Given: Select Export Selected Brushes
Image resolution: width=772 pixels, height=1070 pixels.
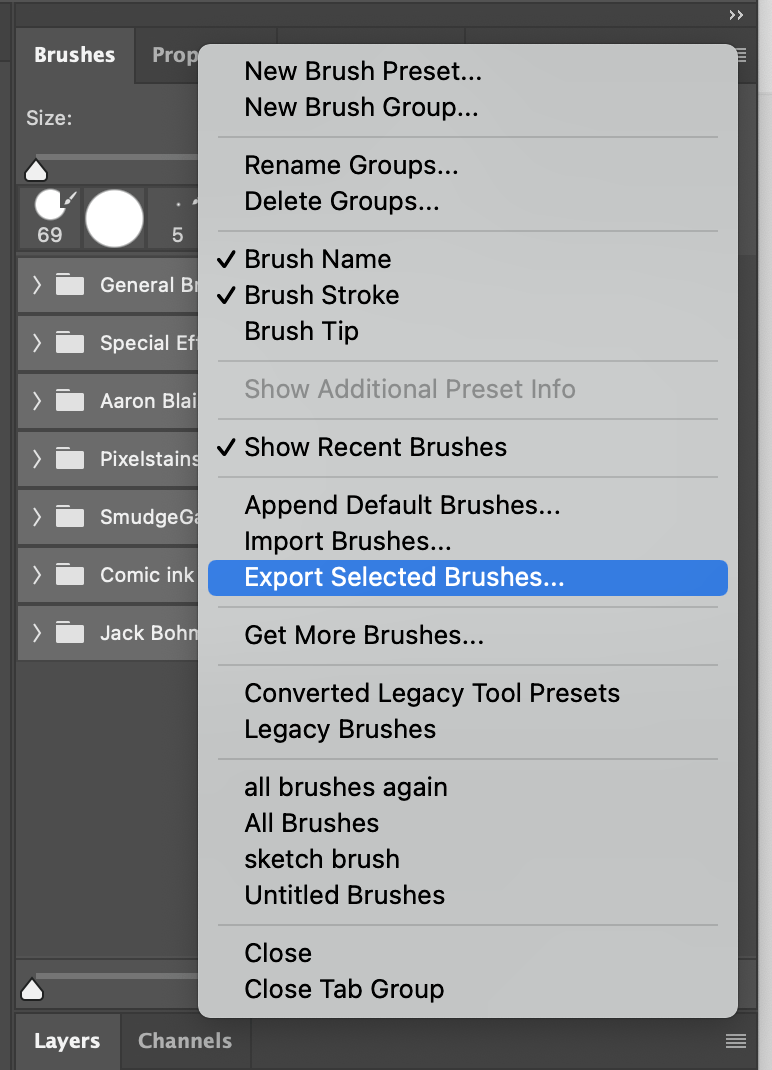Looking at the screenshot, I should point(401,578).
